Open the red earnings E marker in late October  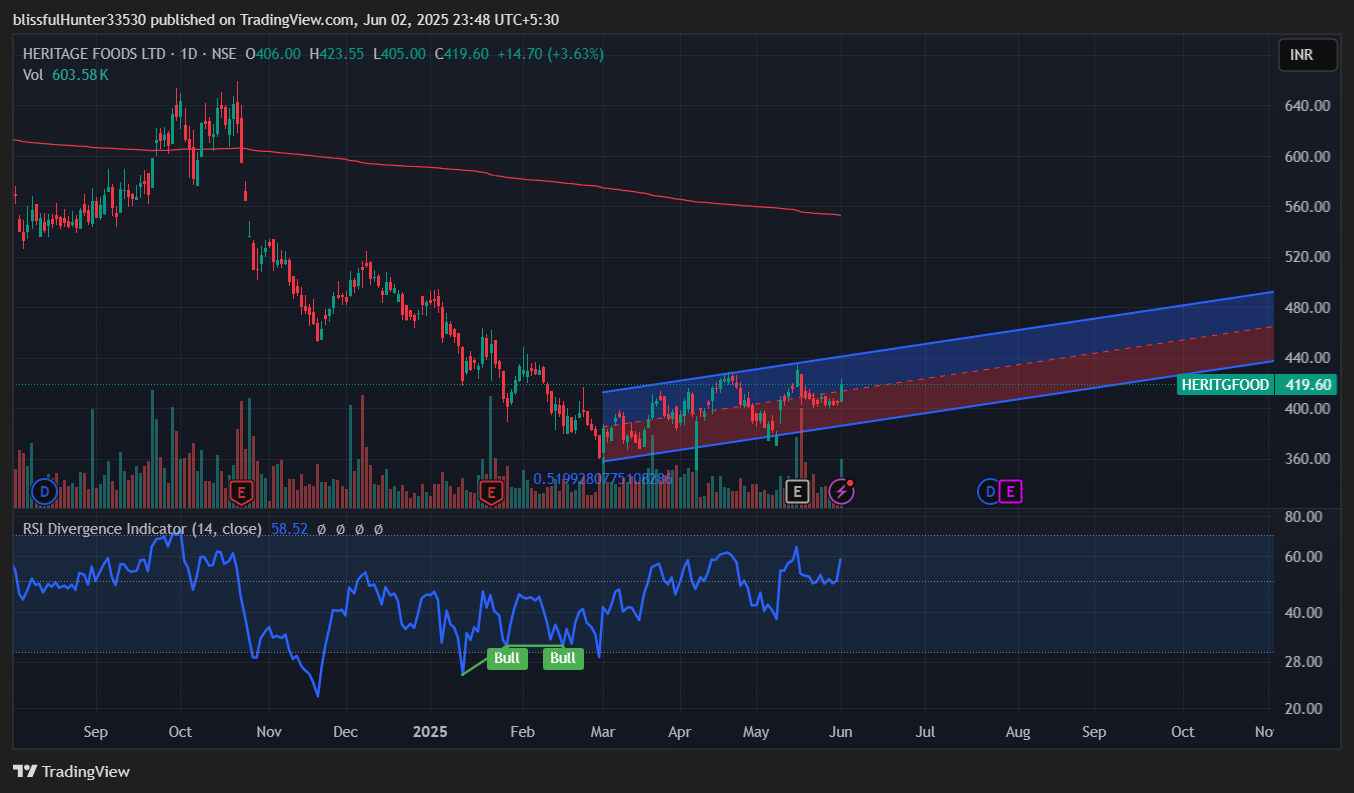[x=240, y=491]
